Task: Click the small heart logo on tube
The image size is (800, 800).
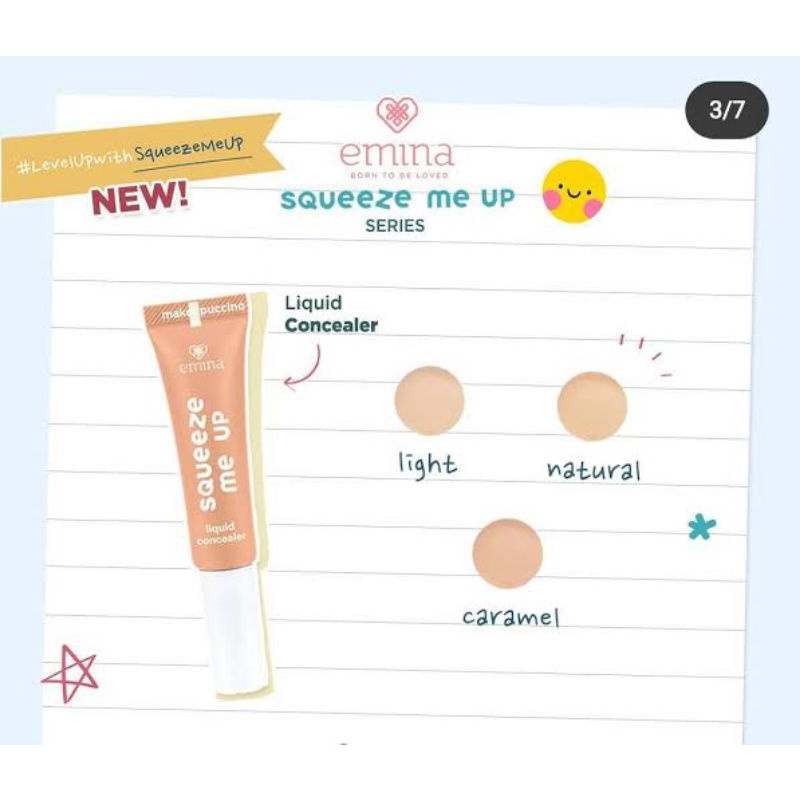Action: (198, 352)
